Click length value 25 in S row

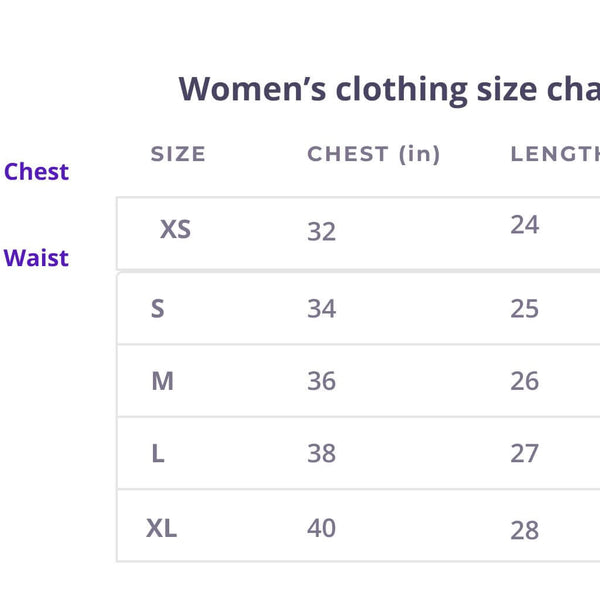524,309
